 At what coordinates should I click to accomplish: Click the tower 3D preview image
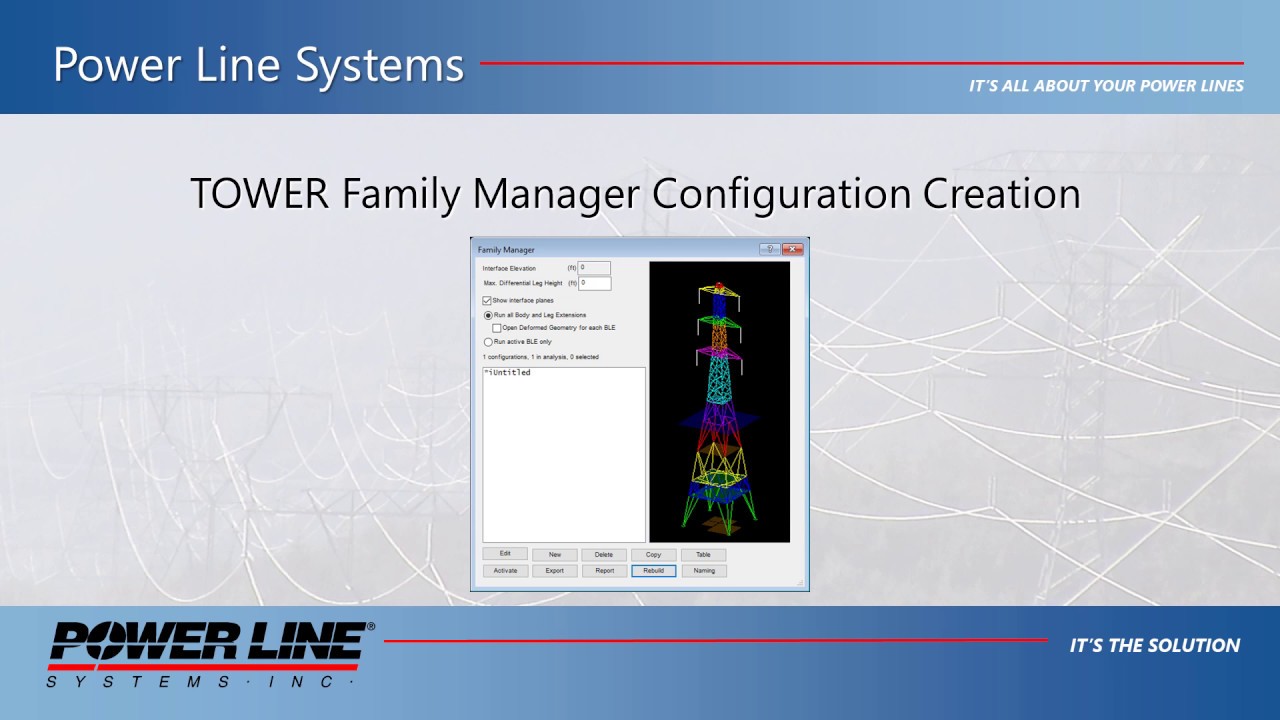click(x=720, y=402)
